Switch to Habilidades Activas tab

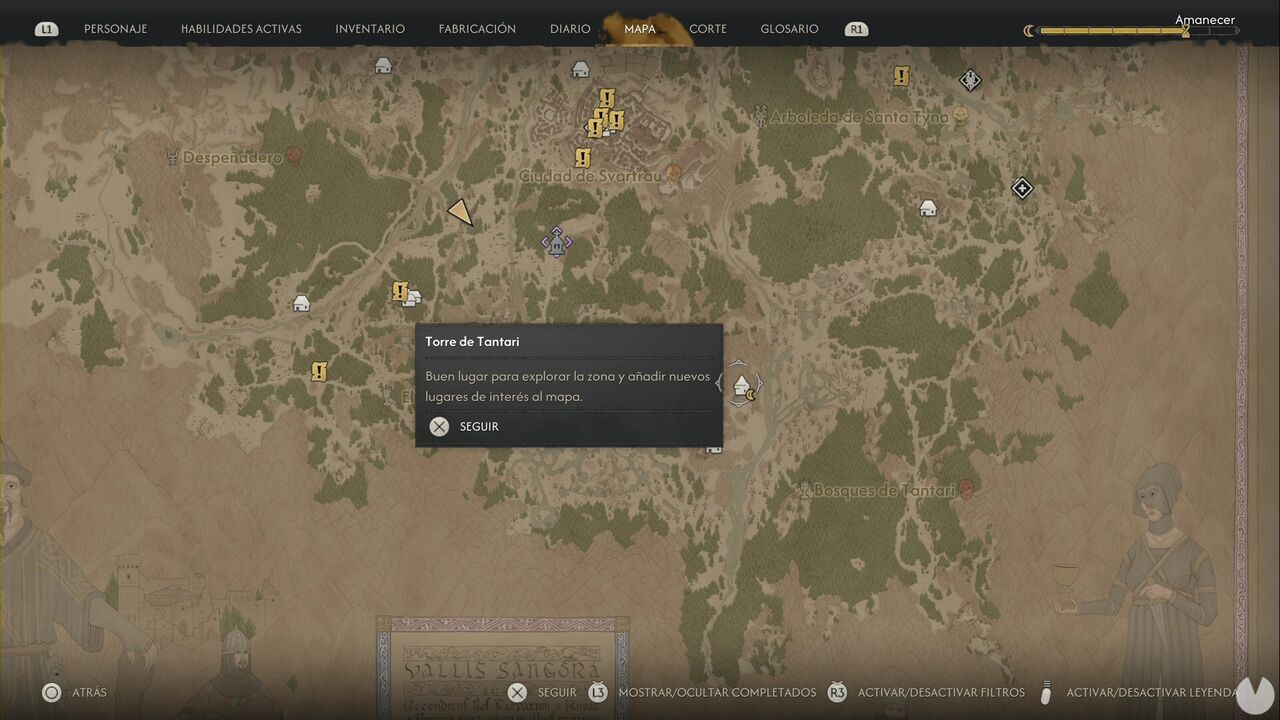click(241, 29)
